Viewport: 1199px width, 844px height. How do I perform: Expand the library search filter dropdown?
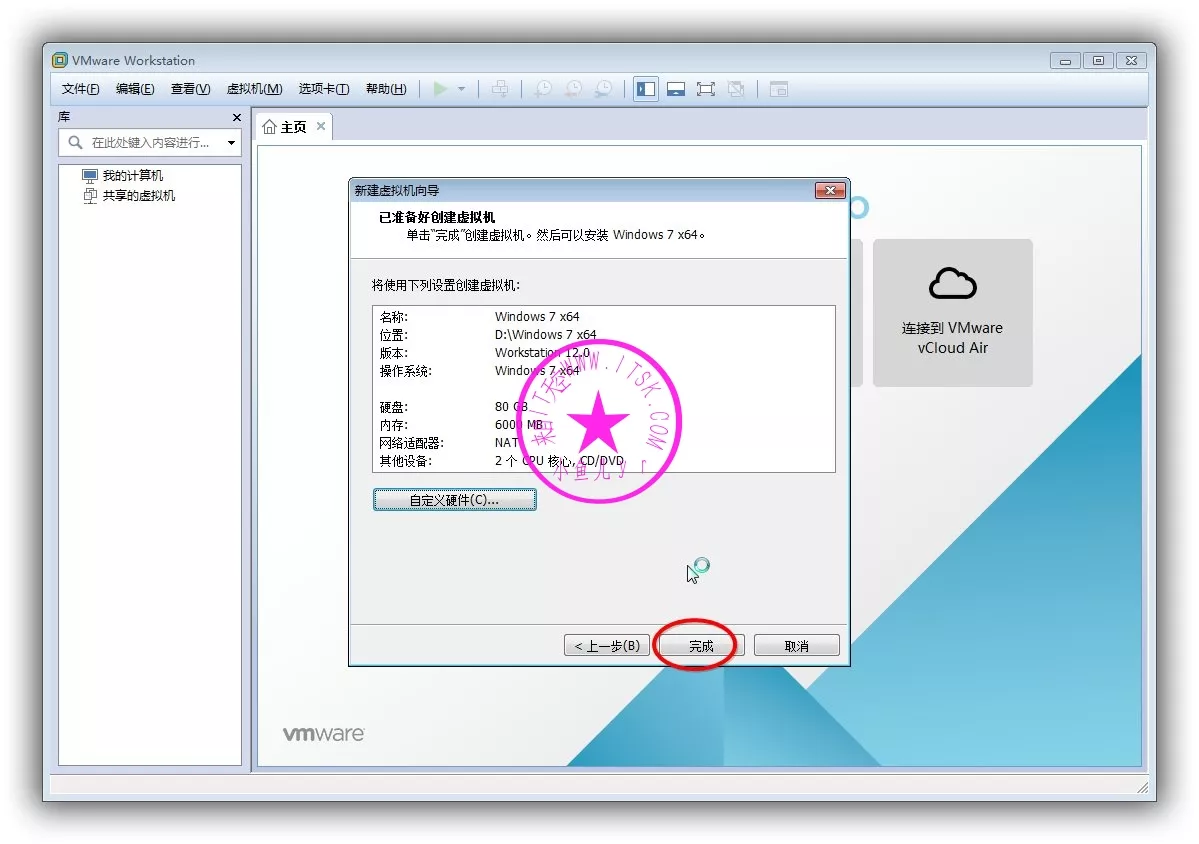click(232, 143)
